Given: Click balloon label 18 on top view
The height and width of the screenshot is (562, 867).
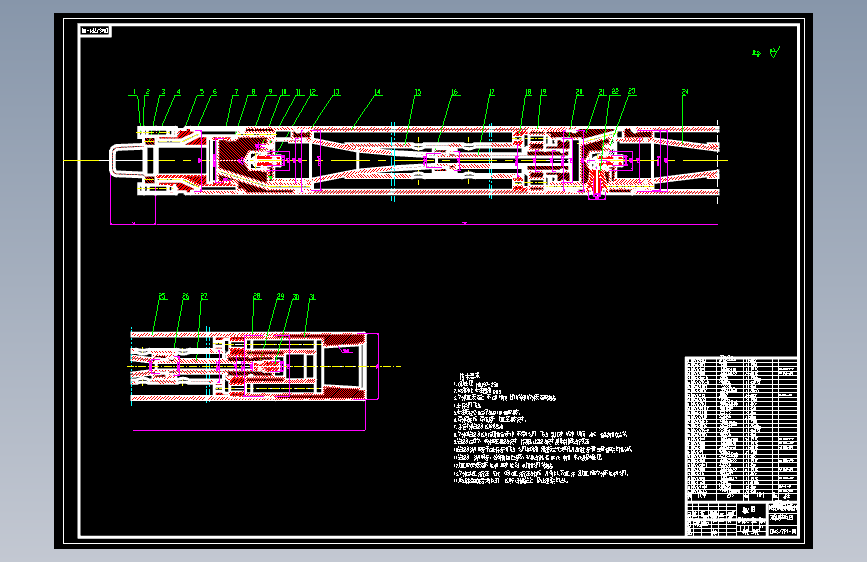Looking at the screenshot, I should [528, 92].
